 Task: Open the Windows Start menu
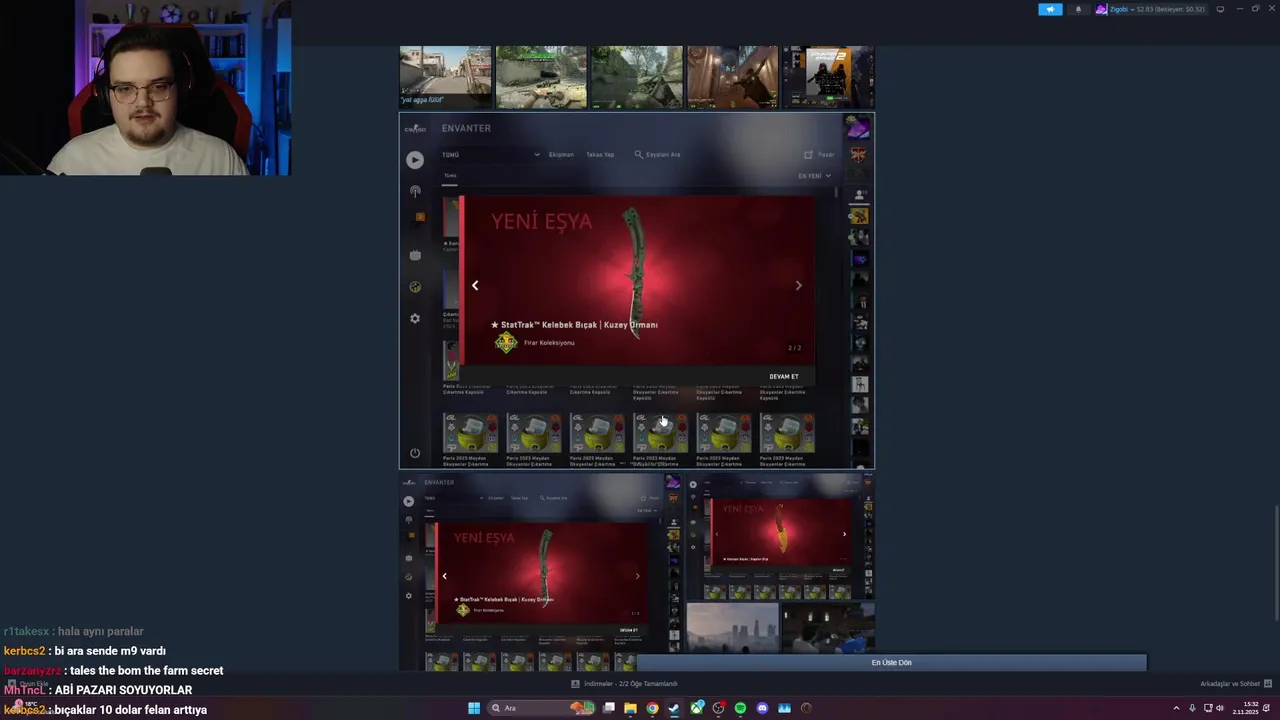[474, 708]
